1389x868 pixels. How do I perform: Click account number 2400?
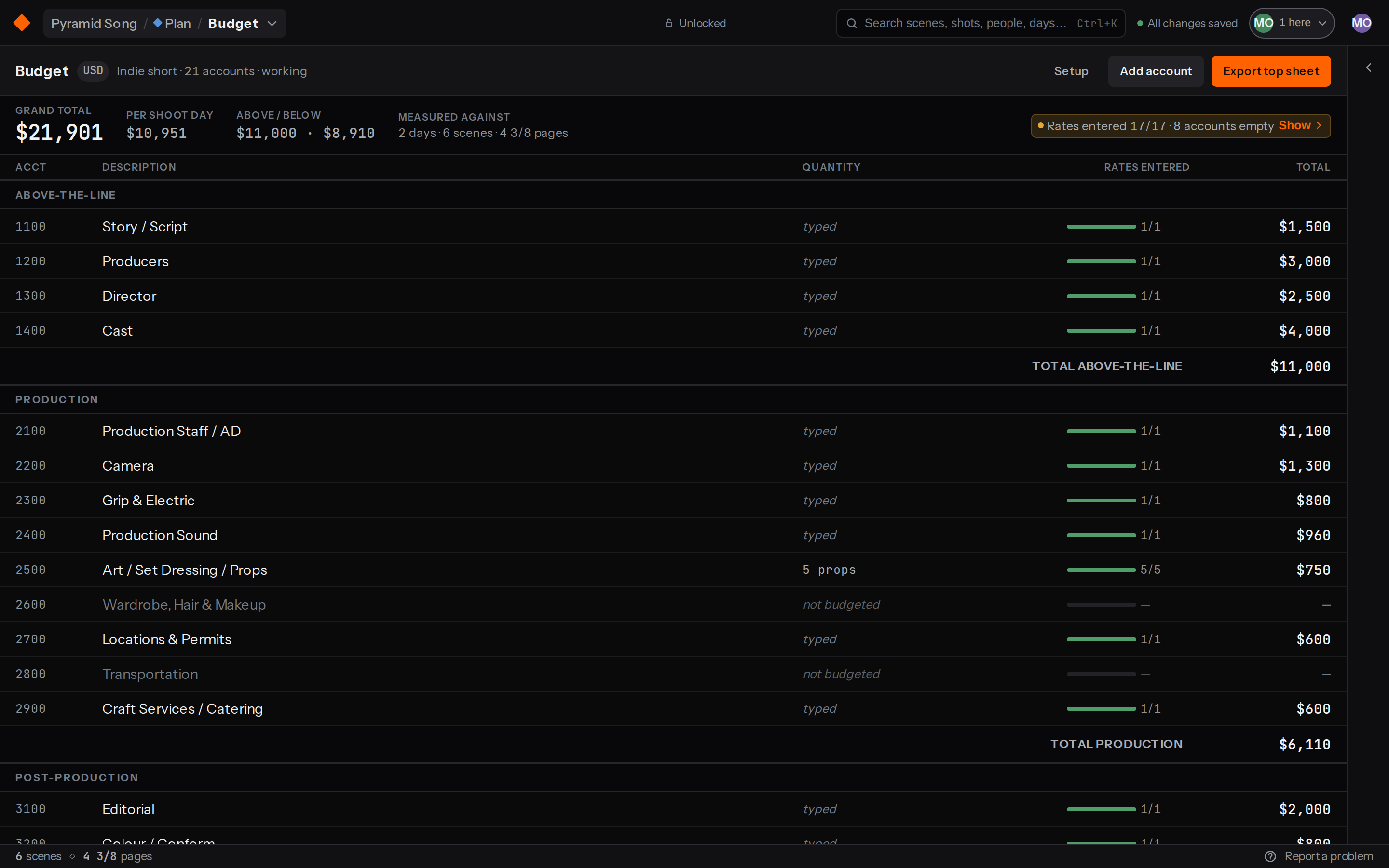pos(30,535)
